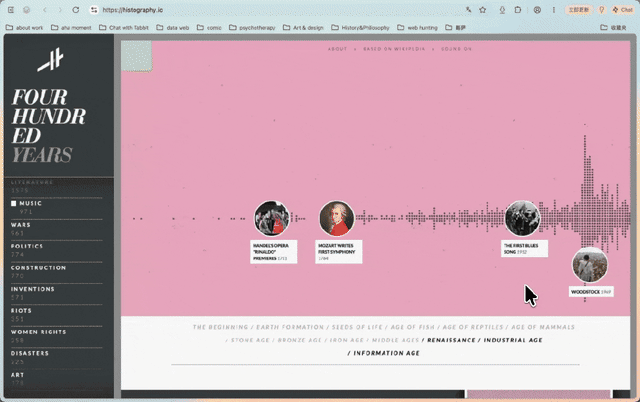Click the grey square at canvas top-left corner
The width and height of the screenshot is (640, 402).
(136, 56)
